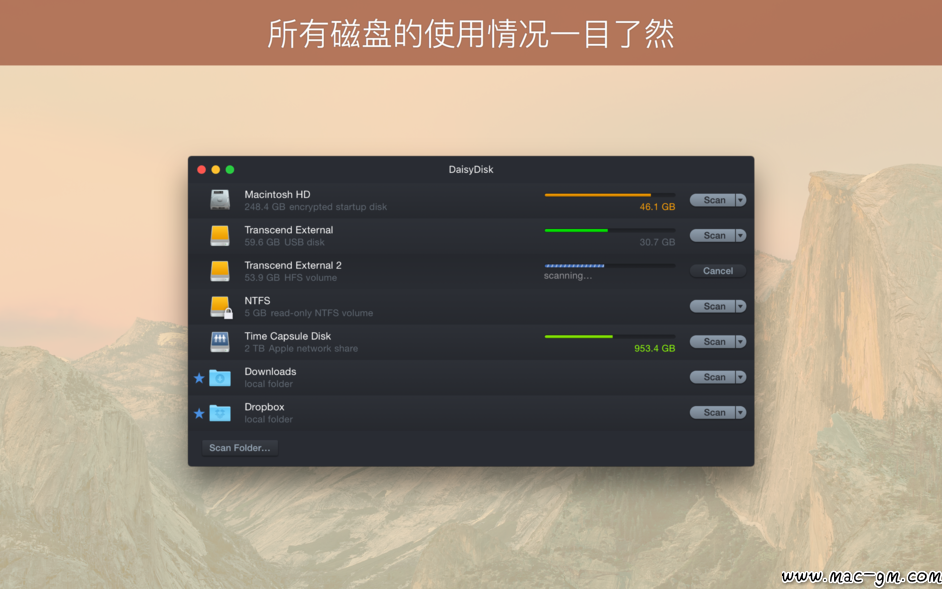
Task: Click the Time Capsule Disk icon
Action: pyautogui.click(x=220, y=342)
